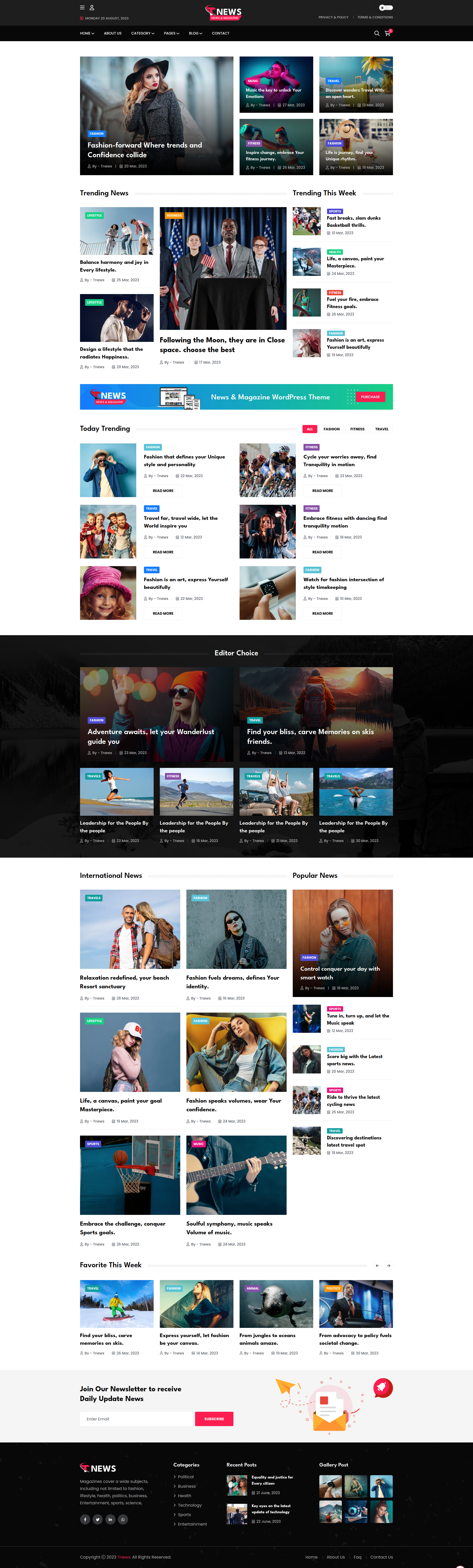
Task: Click the next arrow in Favorite This Week
Action: coord(388,1265)
